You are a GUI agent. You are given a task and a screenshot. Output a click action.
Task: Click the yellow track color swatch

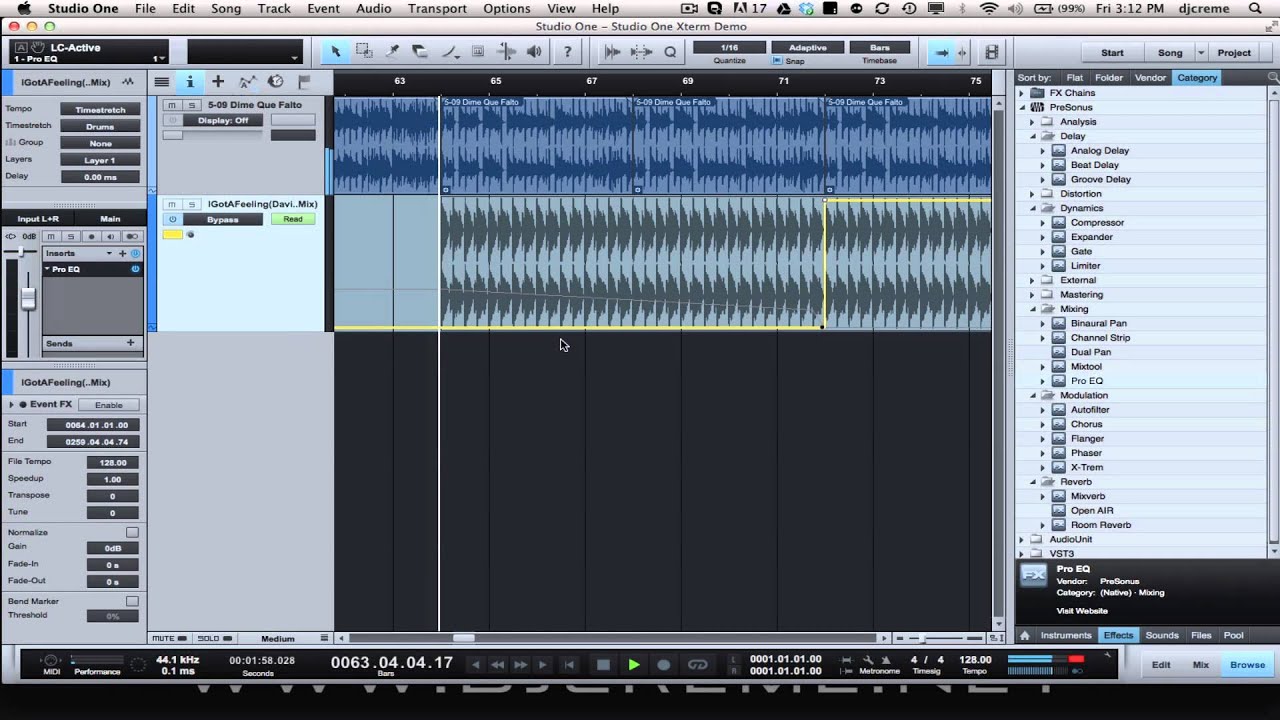coord(173,235)
